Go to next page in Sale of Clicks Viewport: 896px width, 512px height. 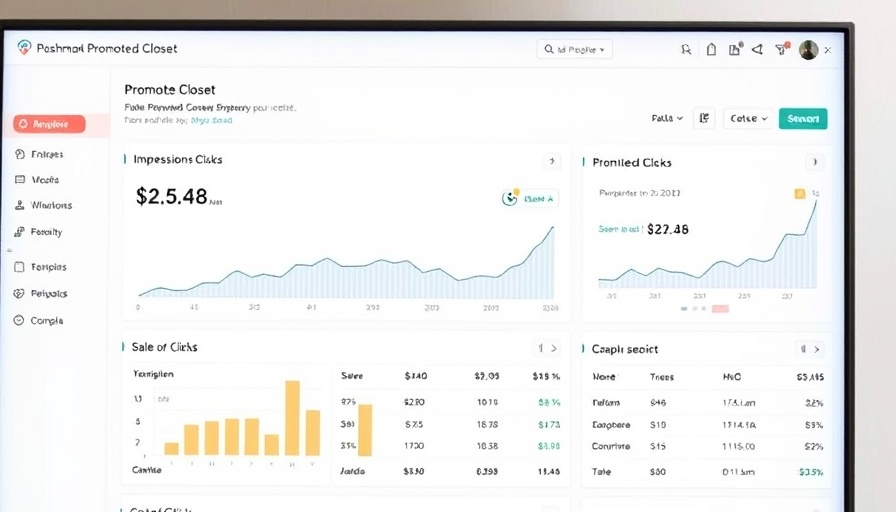(x=554, y=347)
